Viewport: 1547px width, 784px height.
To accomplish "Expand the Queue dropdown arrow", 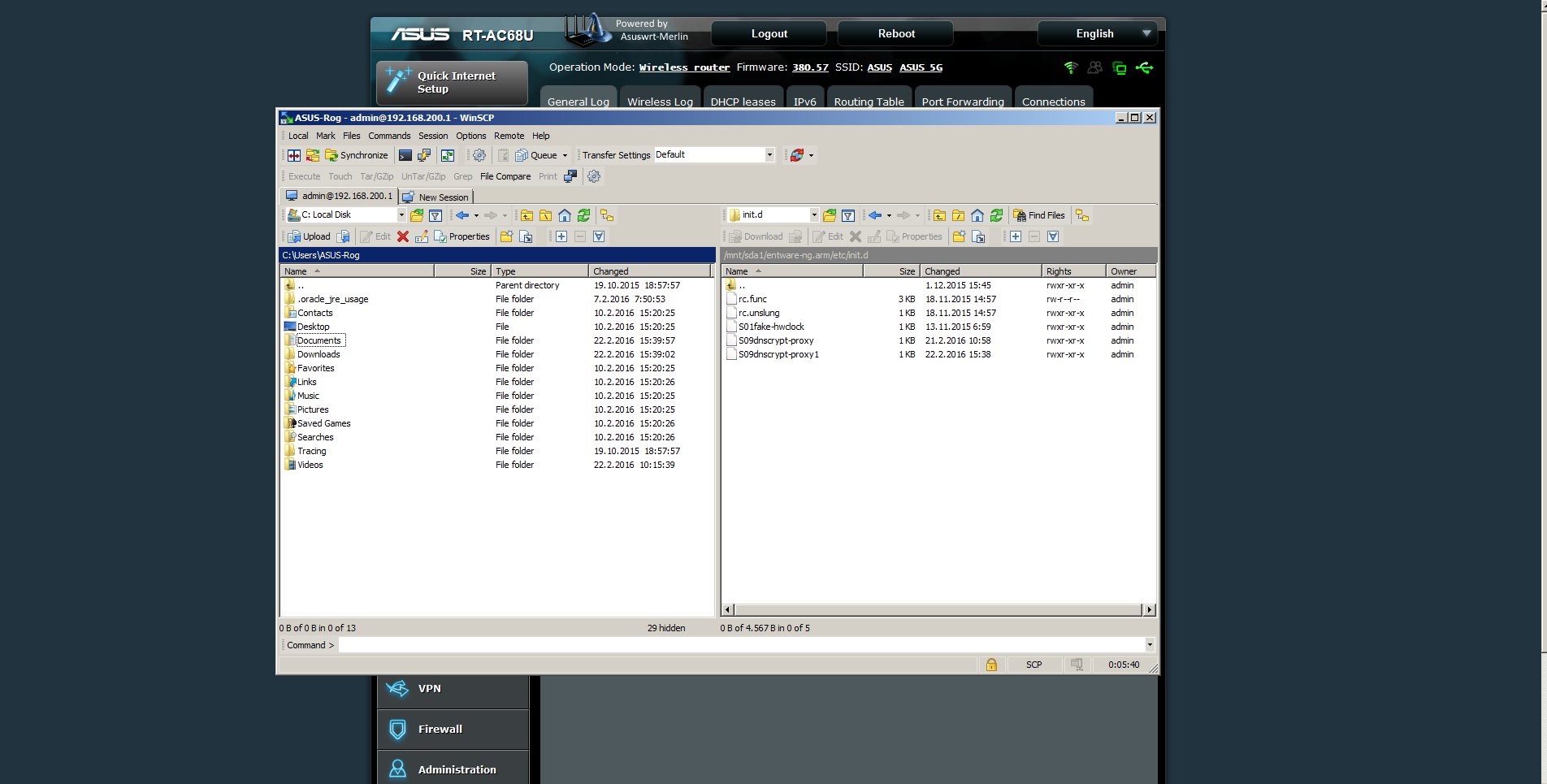I will (565, 155).
